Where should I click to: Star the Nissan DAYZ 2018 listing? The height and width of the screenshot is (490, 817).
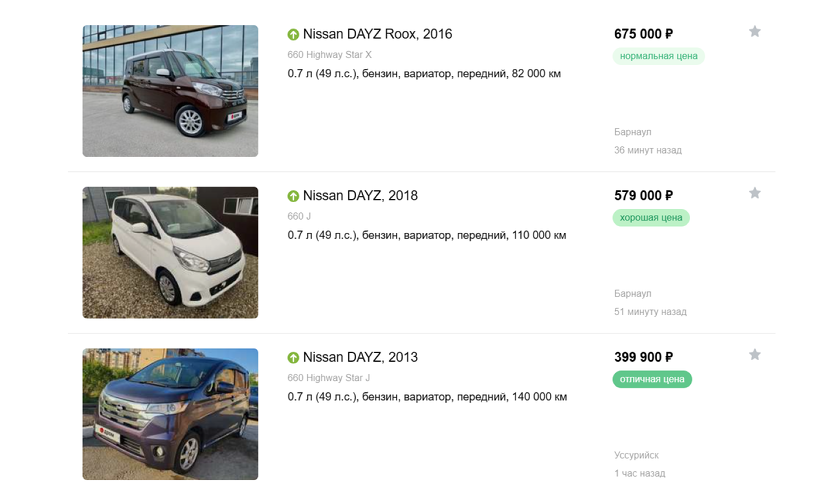click(755, 193)
